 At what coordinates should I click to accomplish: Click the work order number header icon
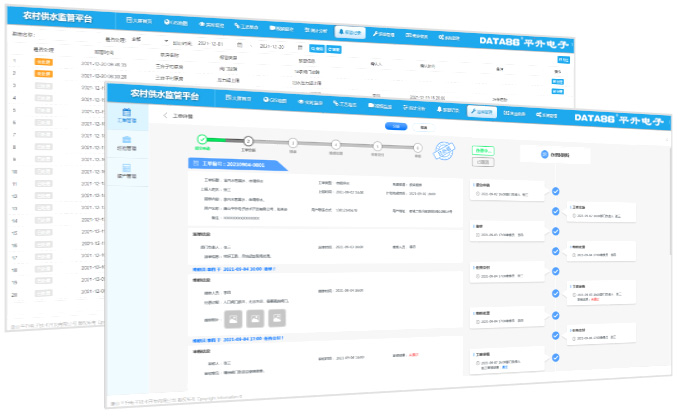click(x=196, y=163)
